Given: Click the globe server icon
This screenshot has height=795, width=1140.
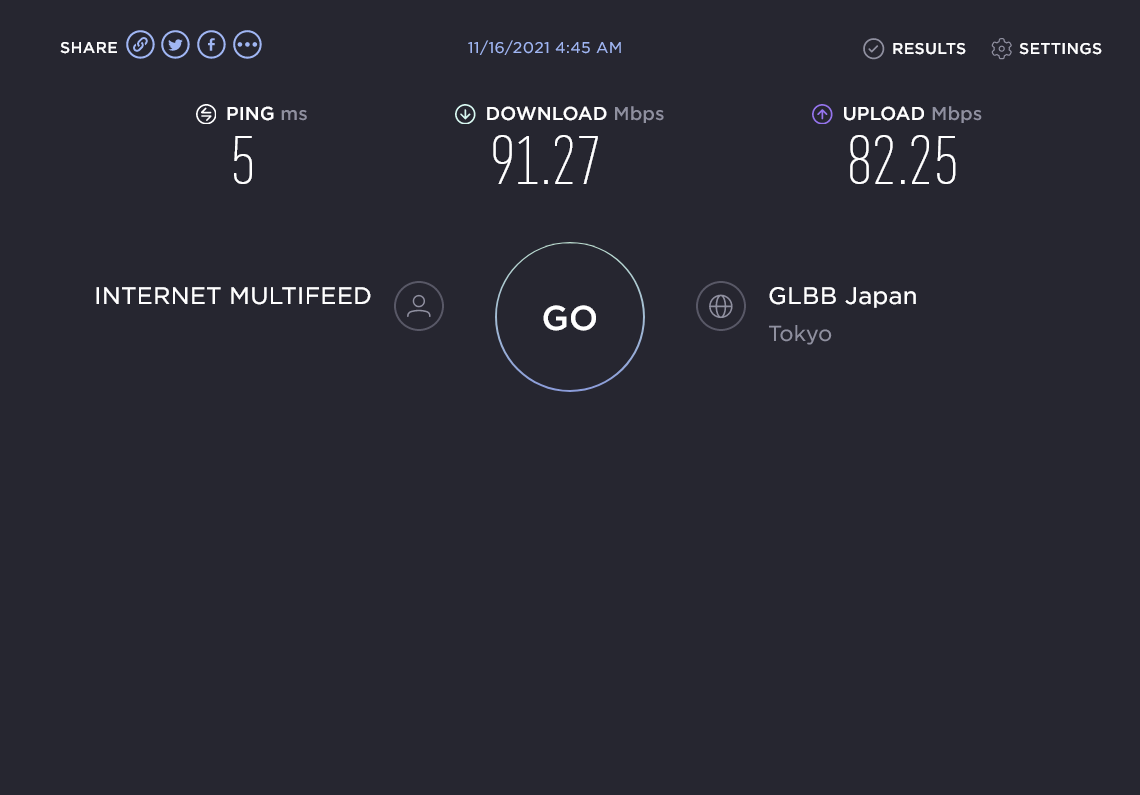Looking at the screenshot, I should (721, 306).
